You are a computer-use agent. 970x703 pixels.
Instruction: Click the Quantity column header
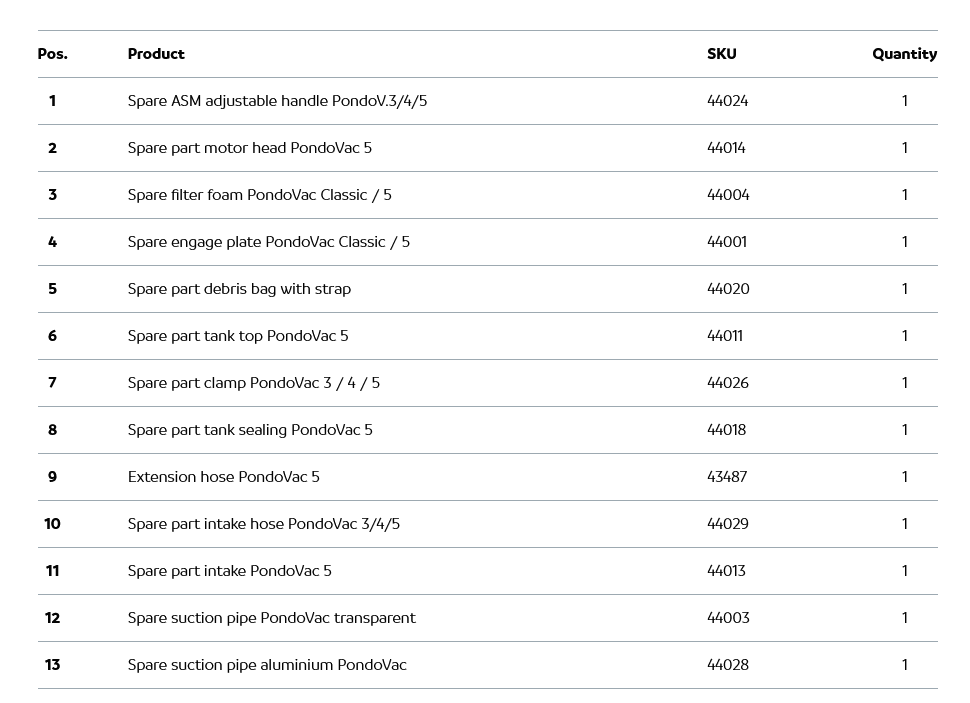[904, 54]
